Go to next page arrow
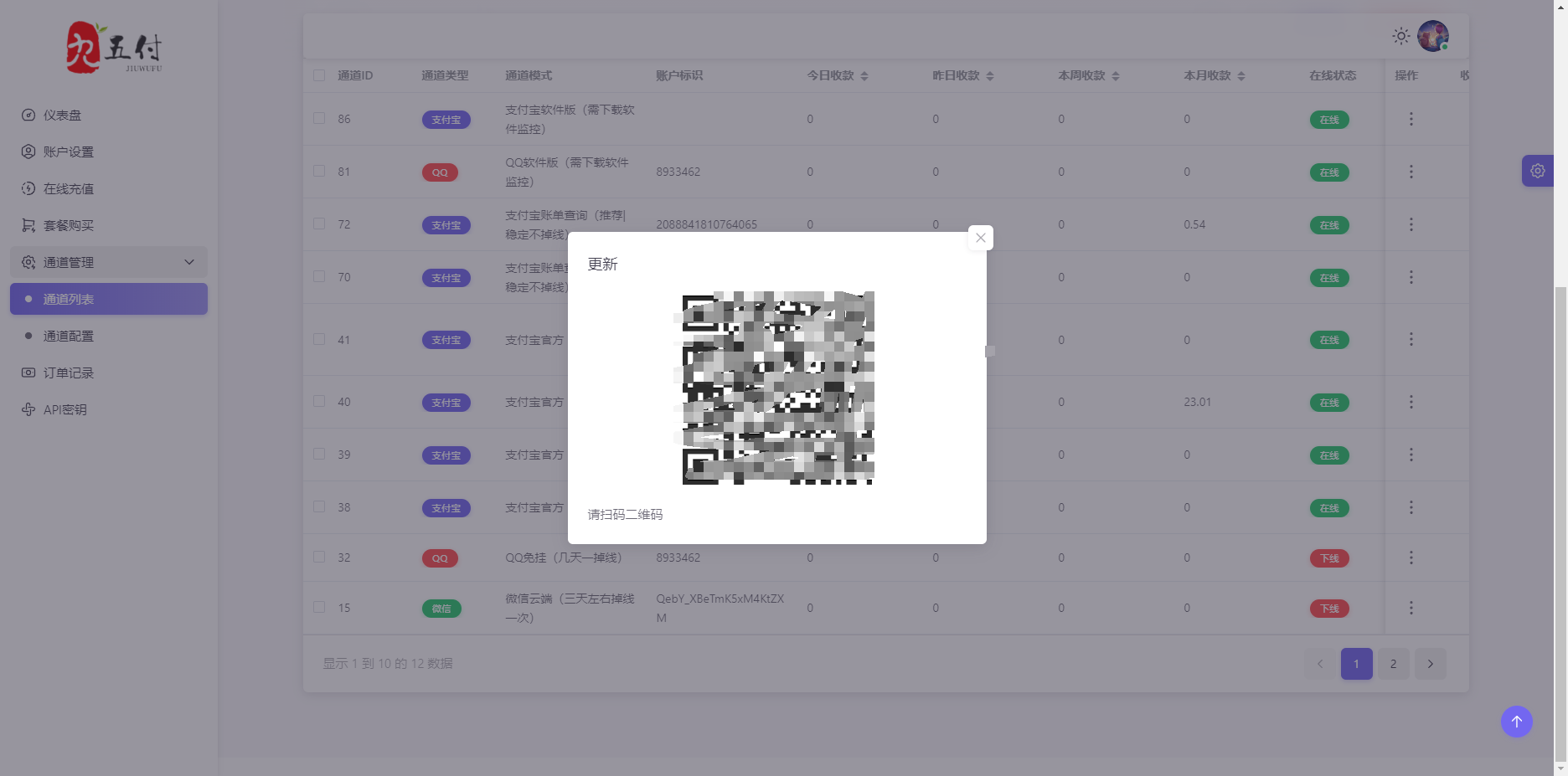Screen dimensions: 1568x776 [x=1430, y=664]
